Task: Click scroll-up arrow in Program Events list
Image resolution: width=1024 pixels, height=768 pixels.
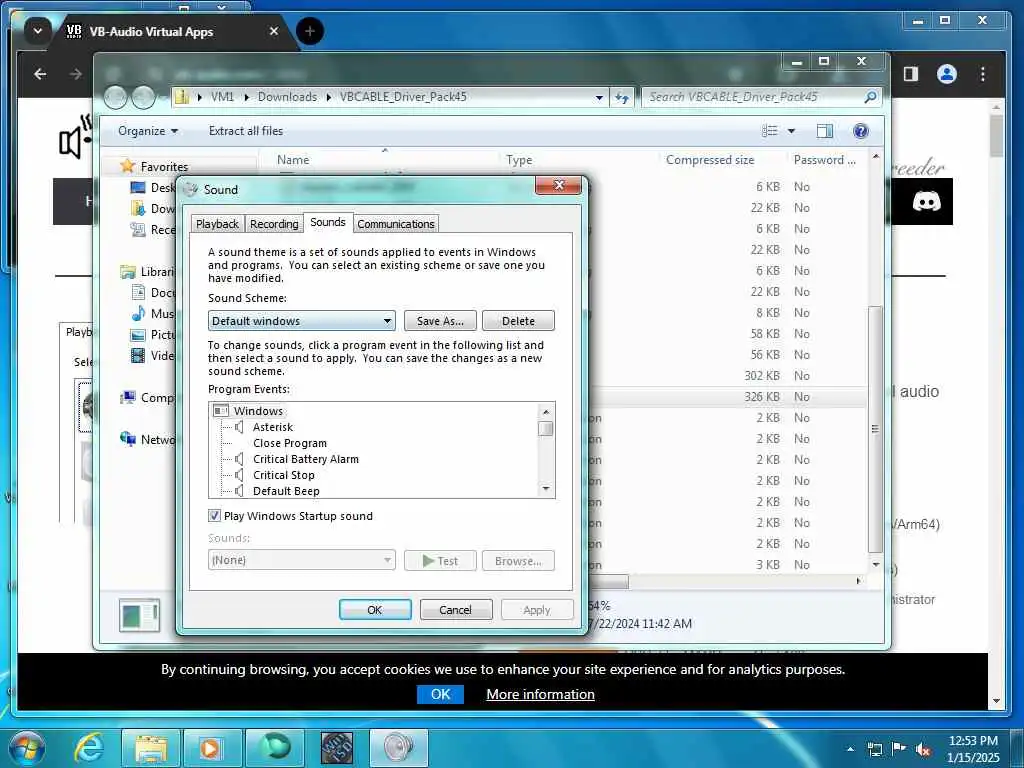Action: 546,411
